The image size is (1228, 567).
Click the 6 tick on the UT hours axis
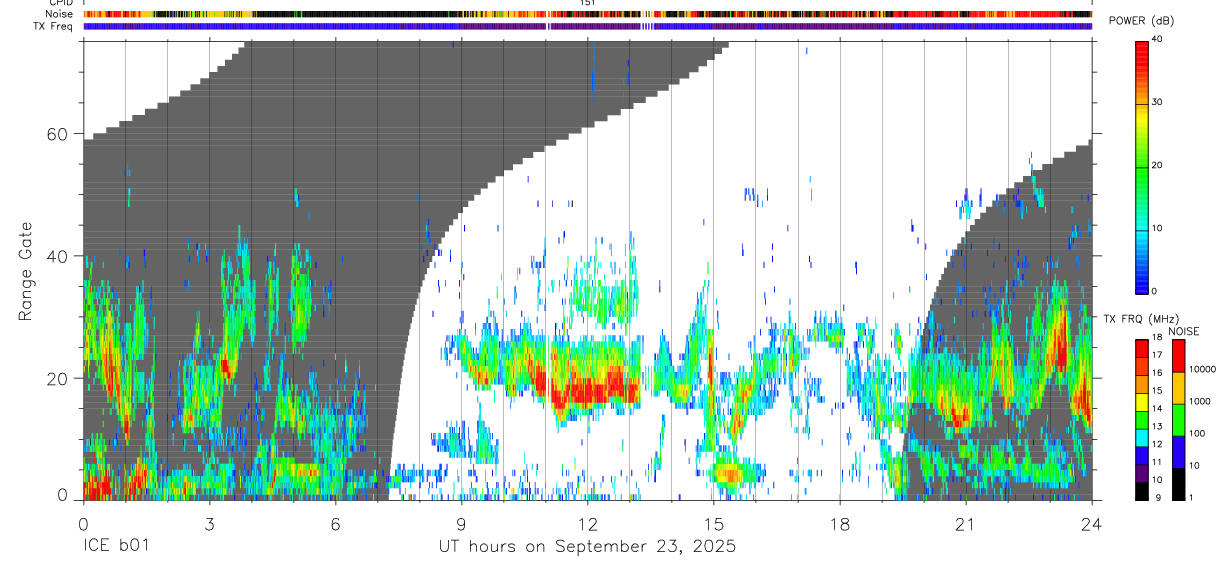tap(335, 523)
